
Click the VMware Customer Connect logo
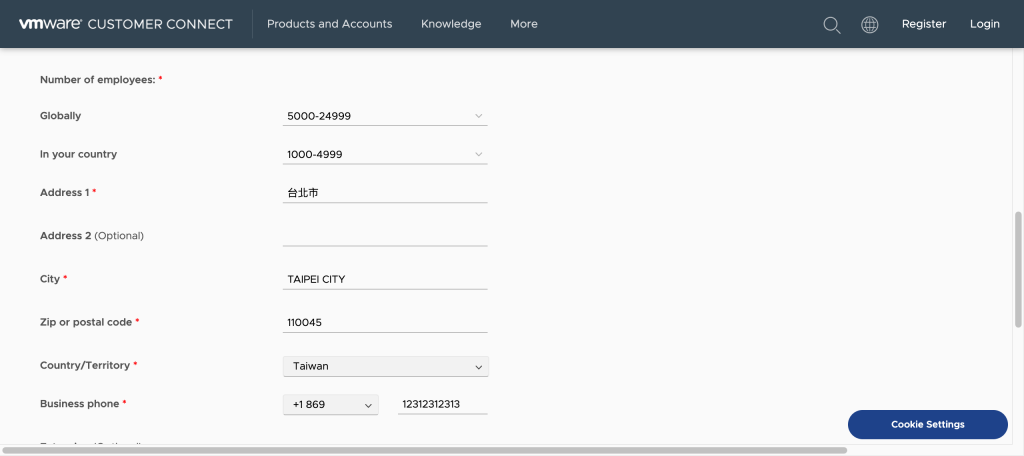coord(125,24)
